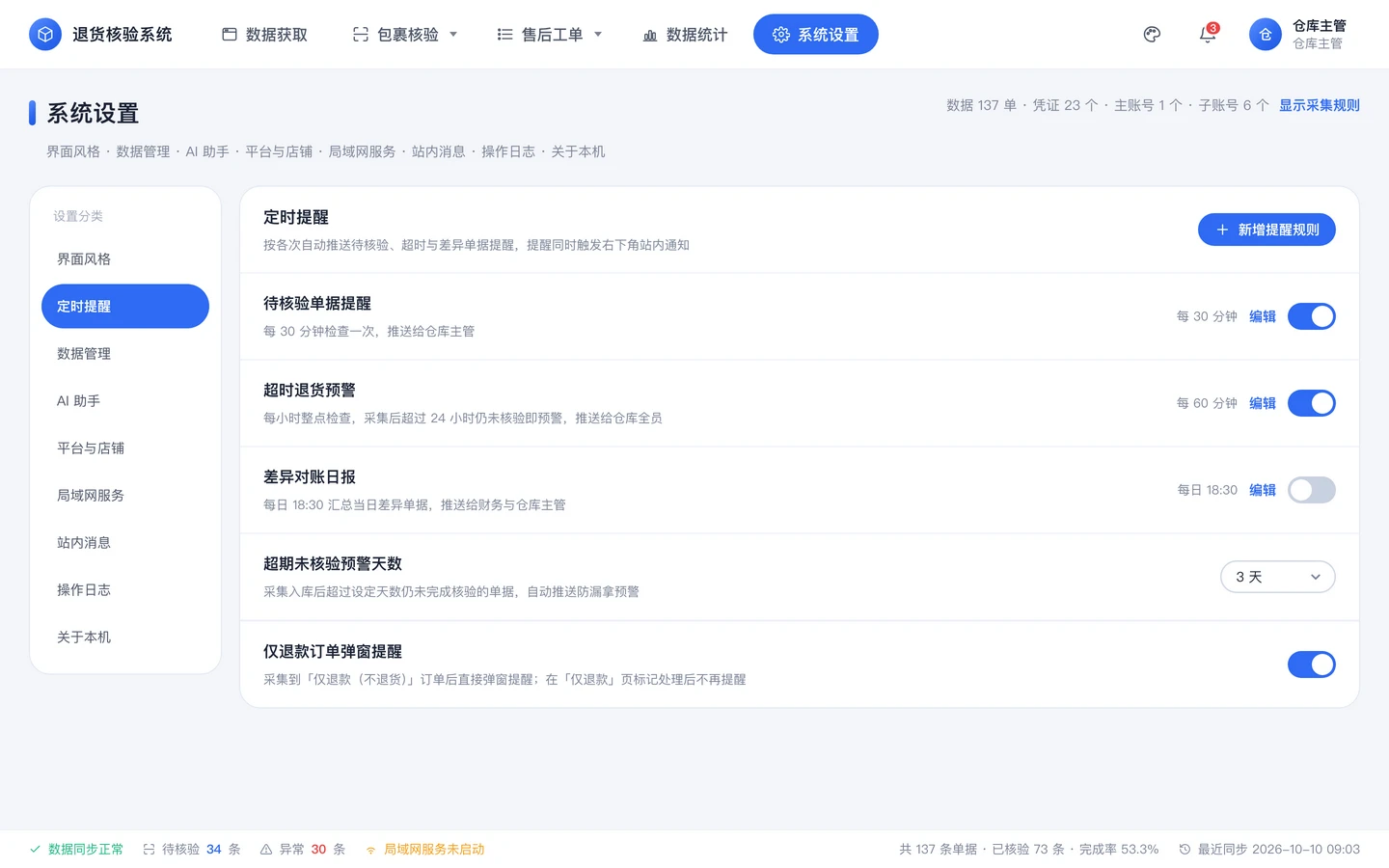The height and width of the screenshot is (868, 1389).
Task: Open the notification bell icon
Action: click(1208, 35)
